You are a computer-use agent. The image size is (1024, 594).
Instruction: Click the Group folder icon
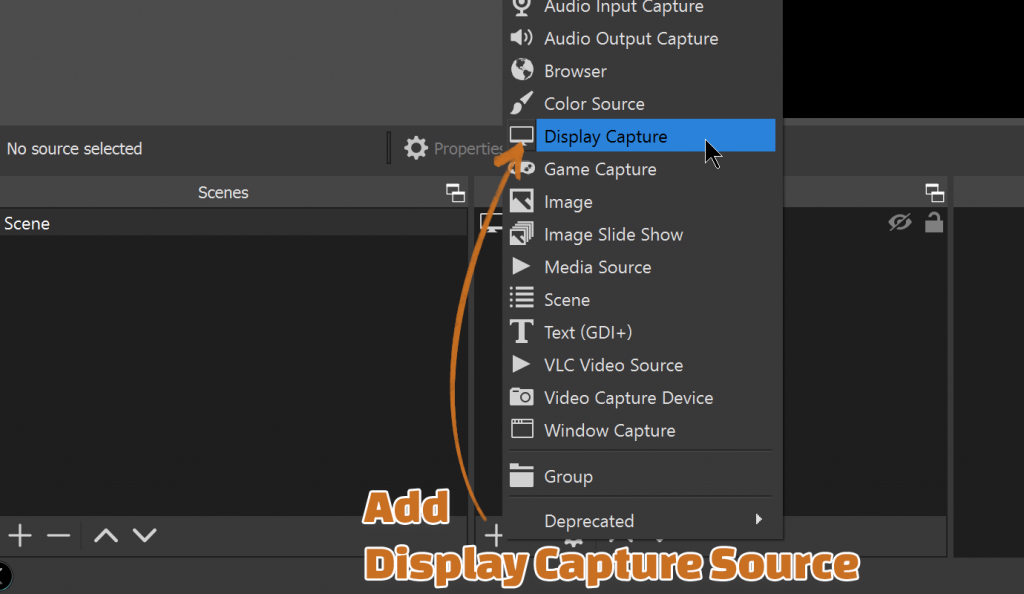click(521, 476)
